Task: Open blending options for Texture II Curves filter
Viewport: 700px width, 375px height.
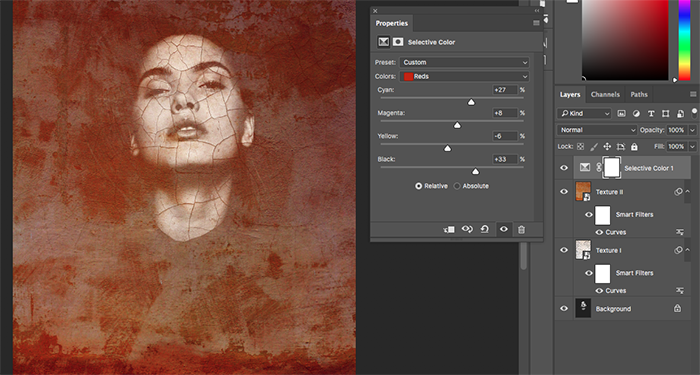Action: coord(680,232)
